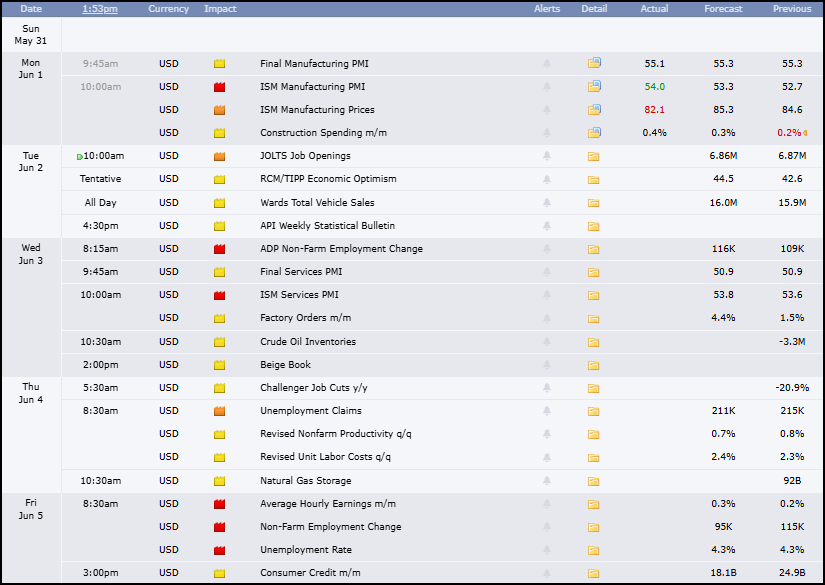
Task: Click revised-previous marker beside 0.2% Construction Spending
Action: tap(805, 133)
